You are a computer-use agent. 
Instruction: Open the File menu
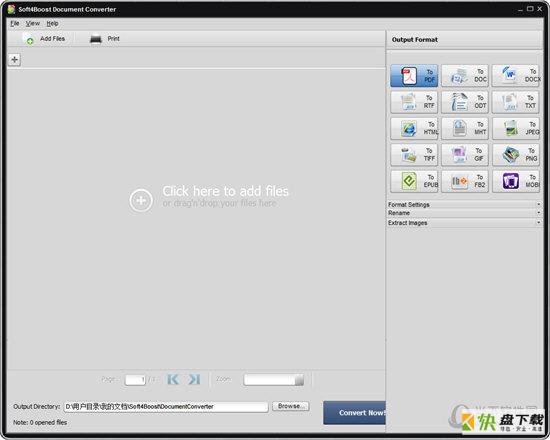(14, 24)
